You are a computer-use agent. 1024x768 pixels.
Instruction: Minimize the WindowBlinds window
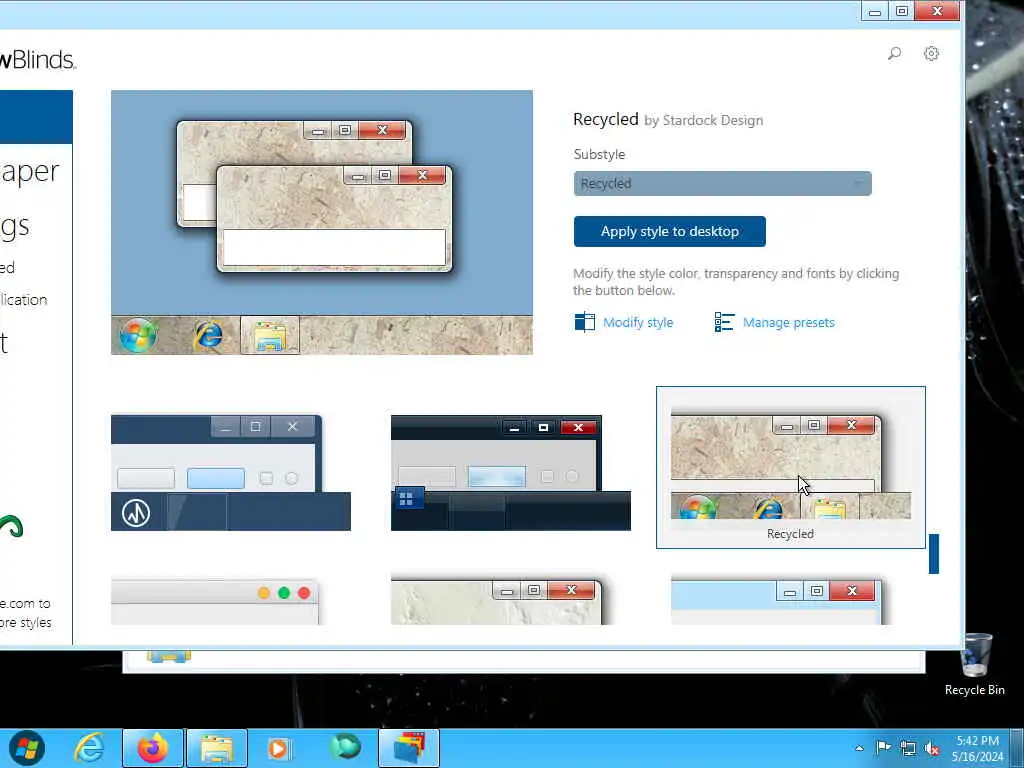point(875,11)
